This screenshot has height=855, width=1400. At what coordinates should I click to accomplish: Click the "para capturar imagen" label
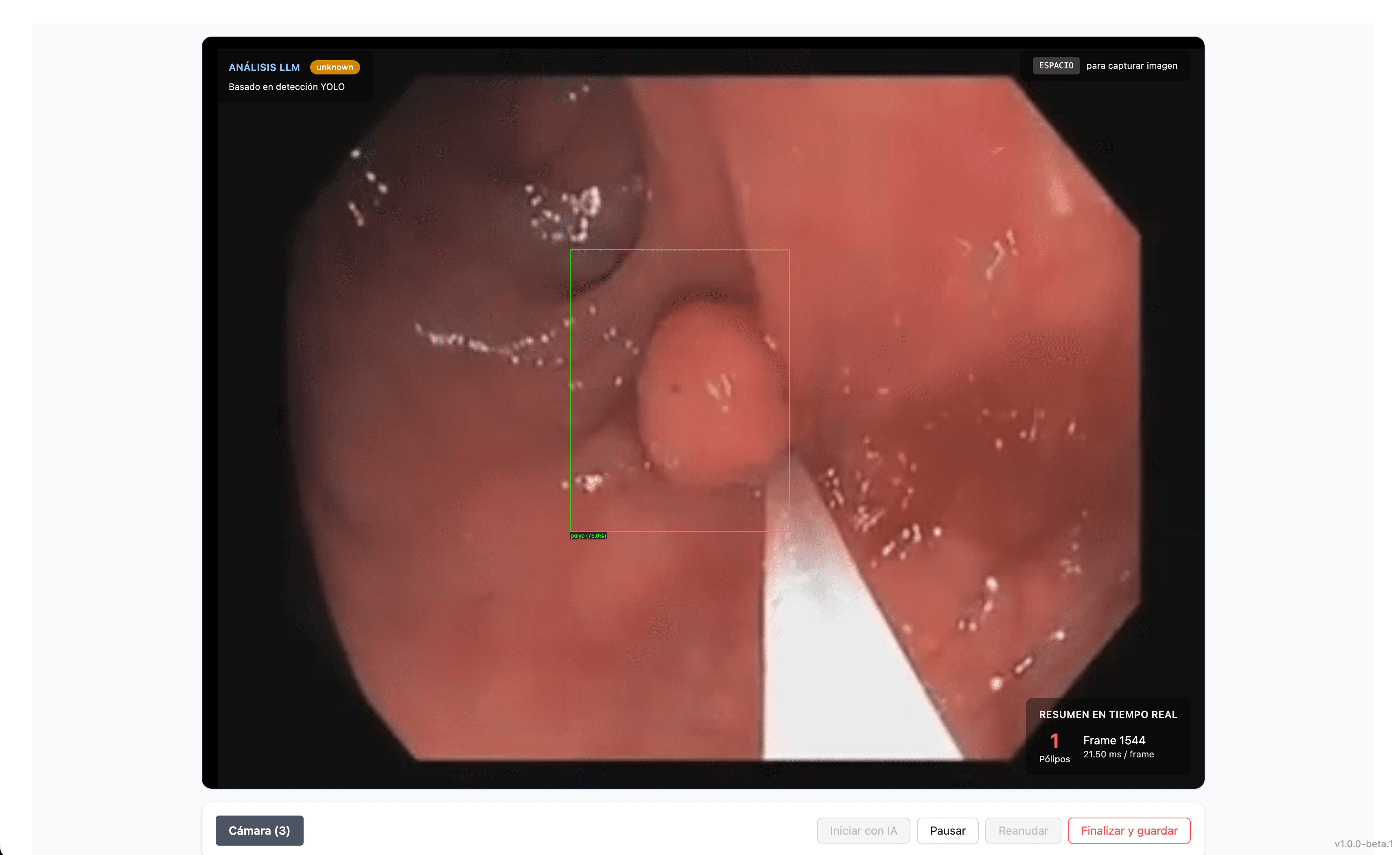click(1132, 65)
